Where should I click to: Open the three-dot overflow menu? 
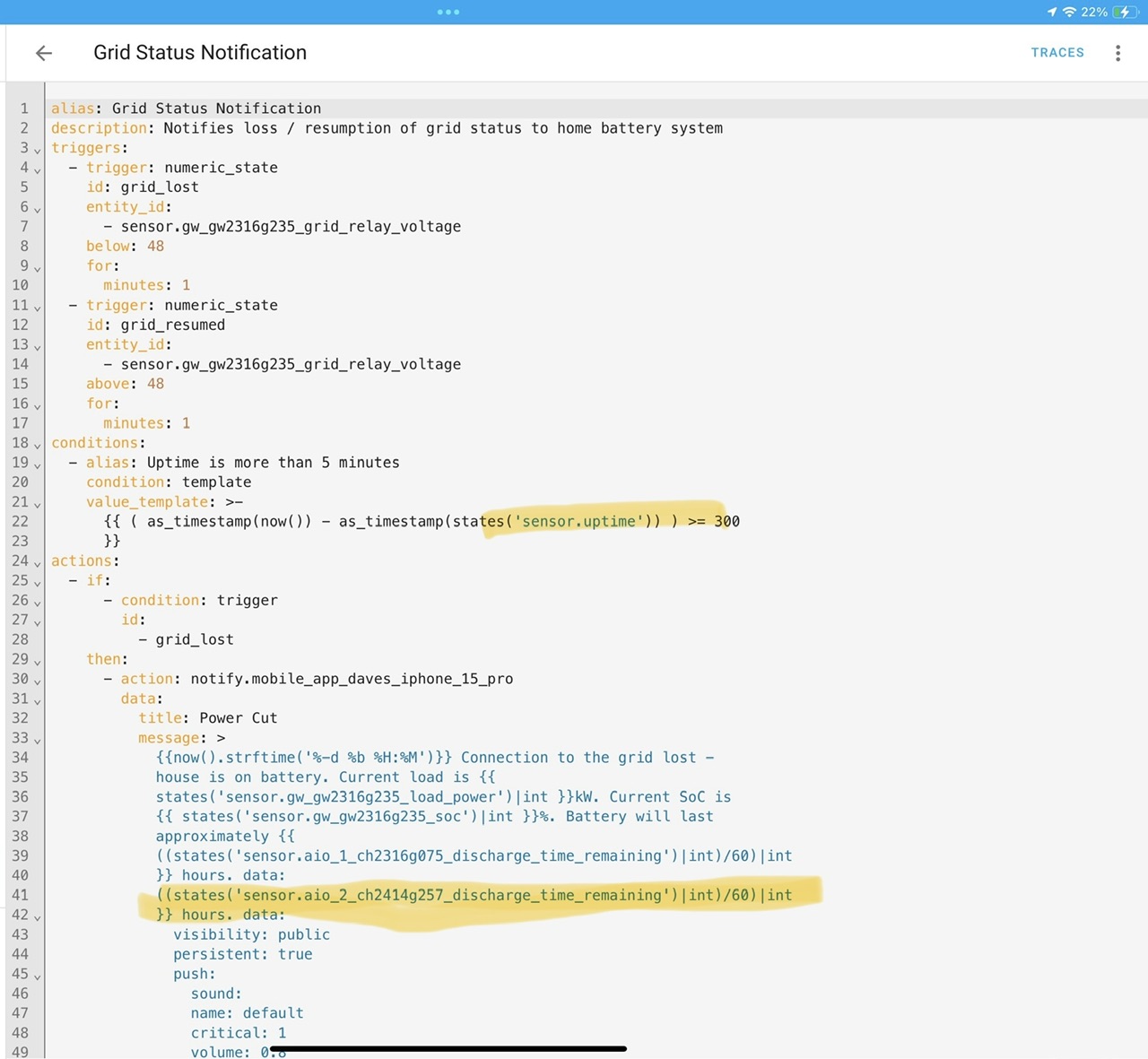tap(1118, 53)
